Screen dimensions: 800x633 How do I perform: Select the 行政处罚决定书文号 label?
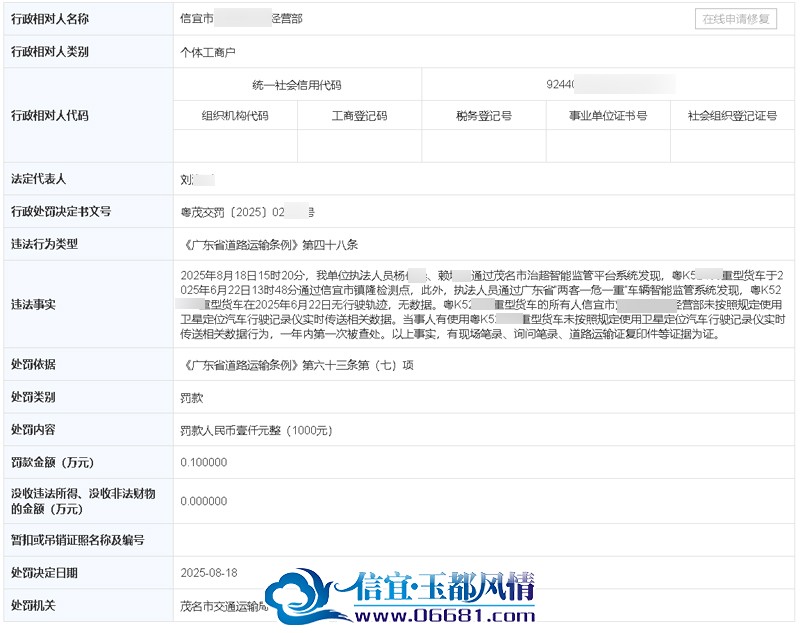pos(61,211)
